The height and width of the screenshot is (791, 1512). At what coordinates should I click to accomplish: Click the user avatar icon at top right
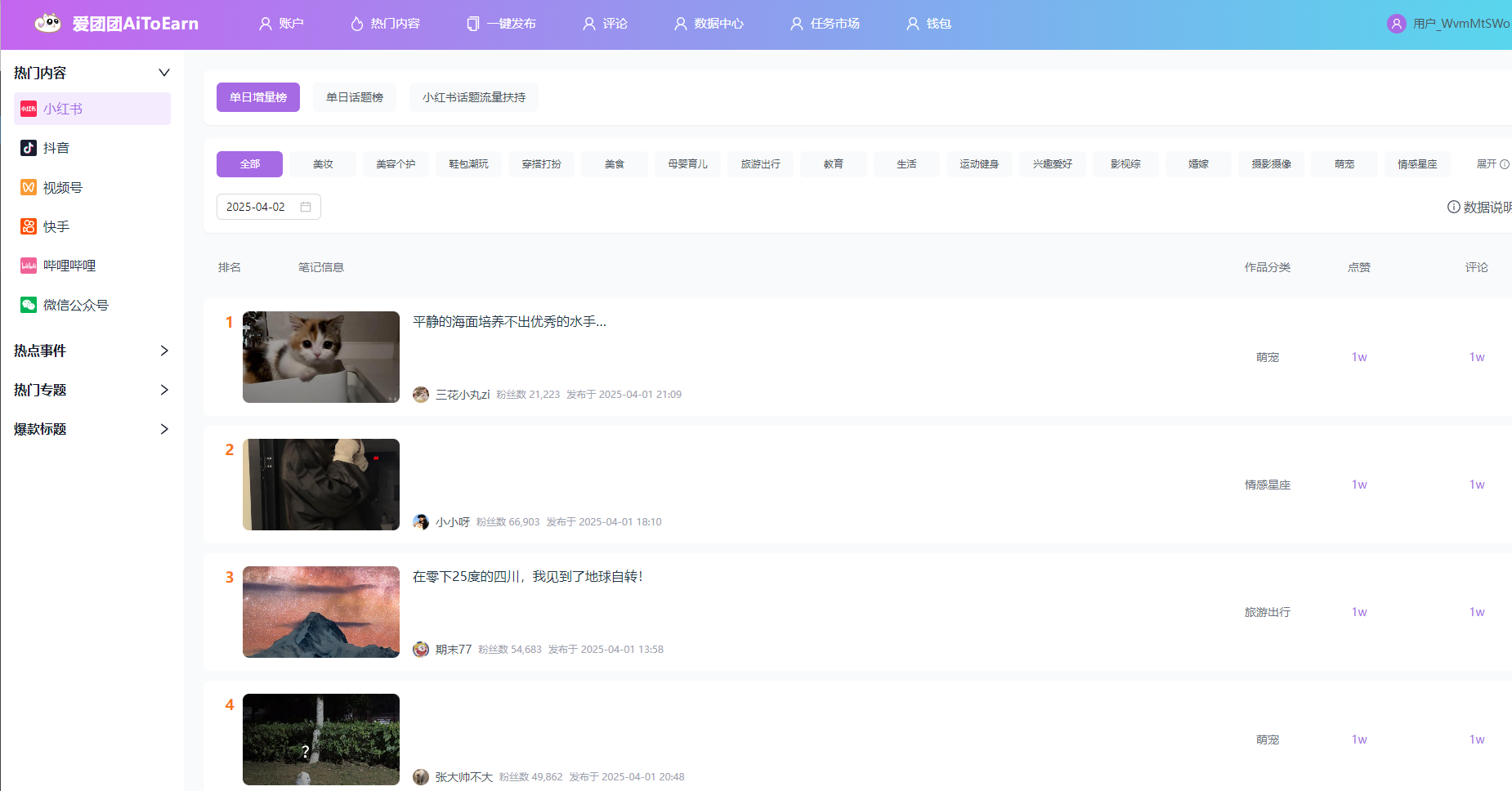point(1396,24)
